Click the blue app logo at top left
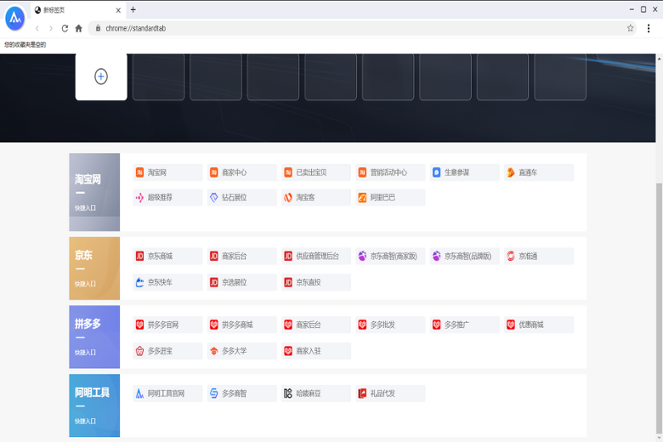663x442 pixels. click(x=15, y=18)
